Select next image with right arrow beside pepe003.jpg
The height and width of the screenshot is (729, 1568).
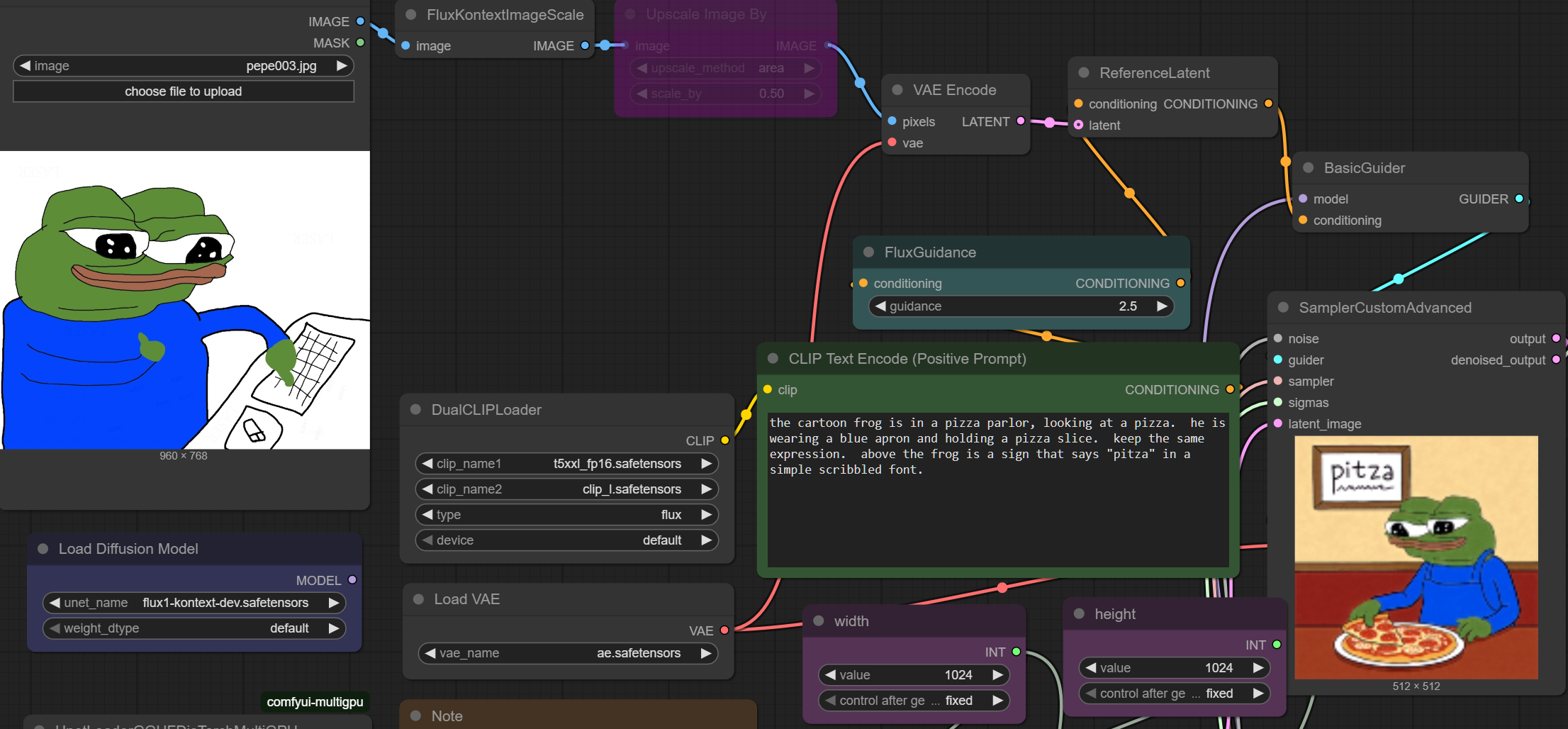click(342, 65)
